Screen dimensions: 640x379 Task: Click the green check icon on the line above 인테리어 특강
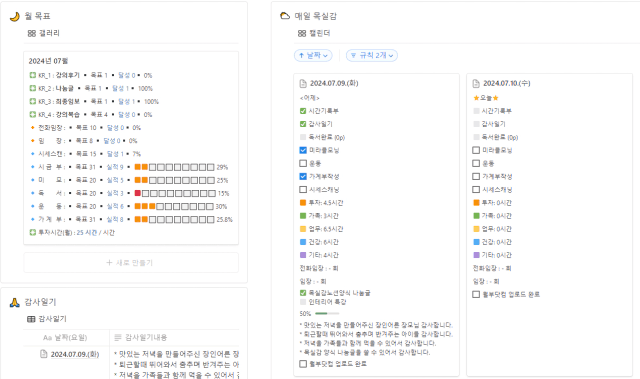tap(303, 293)
